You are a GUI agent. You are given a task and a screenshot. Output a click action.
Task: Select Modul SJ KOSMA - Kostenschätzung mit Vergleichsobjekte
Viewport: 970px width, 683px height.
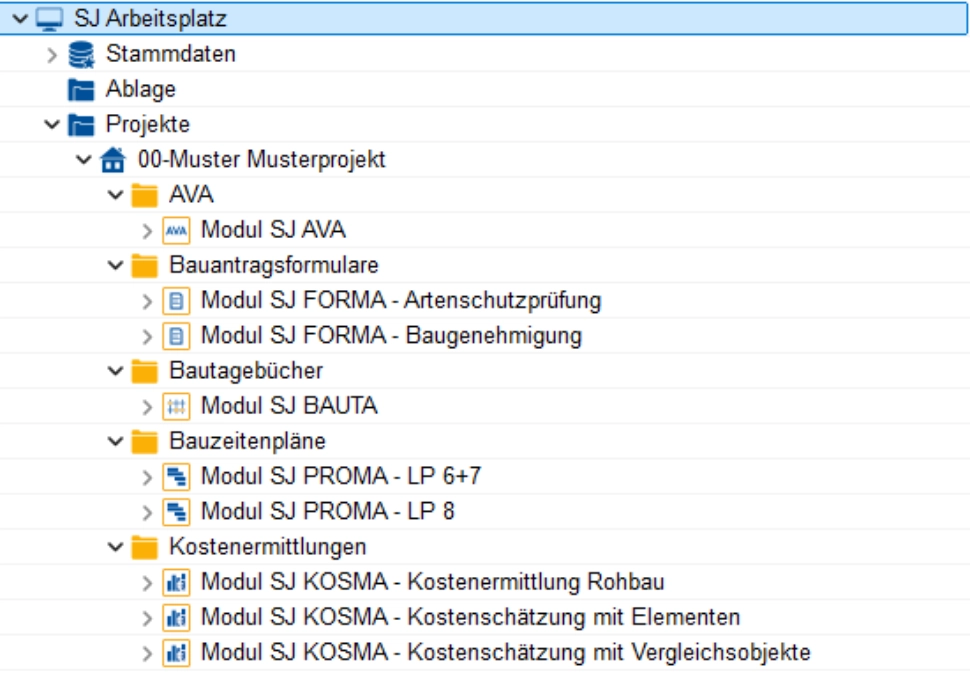pos(505,653)
